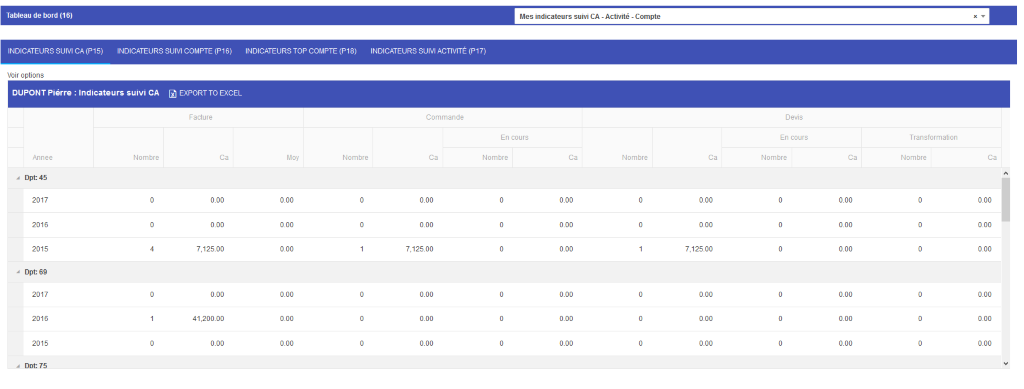
Task: Click the Commande group header
Action: tap(443, 117)
